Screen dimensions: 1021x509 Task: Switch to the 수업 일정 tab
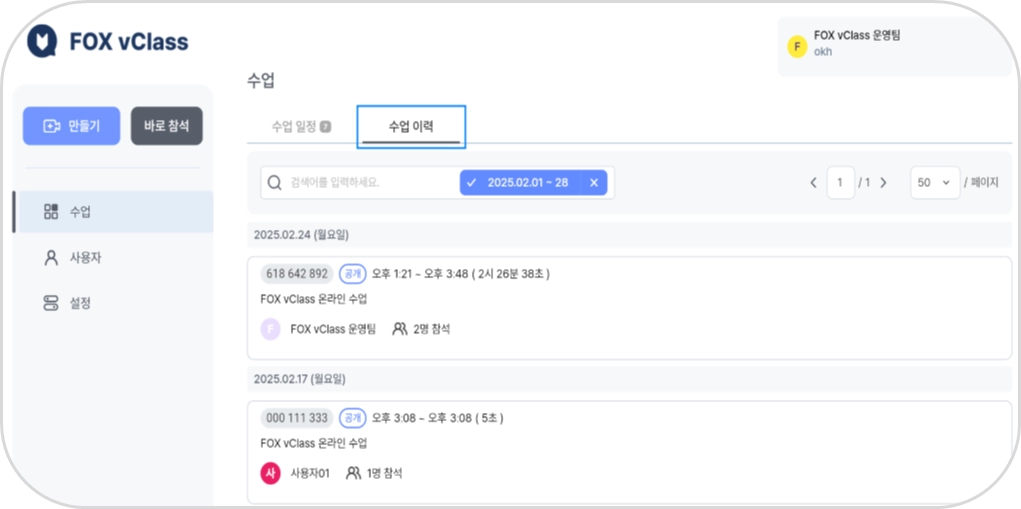point(301,126)
